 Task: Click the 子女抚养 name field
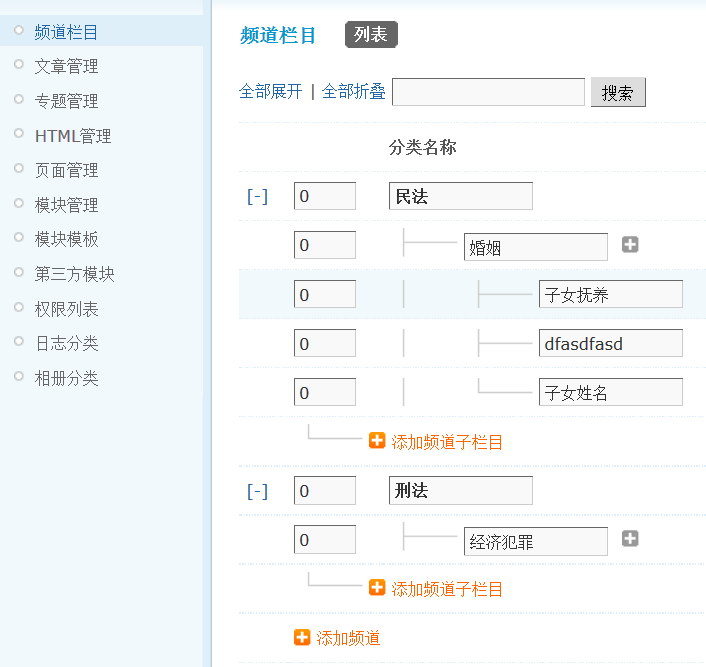coord(610,295)
